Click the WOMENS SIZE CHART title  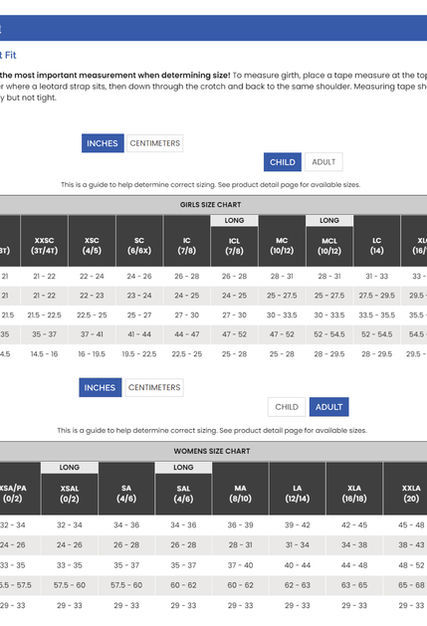pyautogui.click(x=212, y=451)
